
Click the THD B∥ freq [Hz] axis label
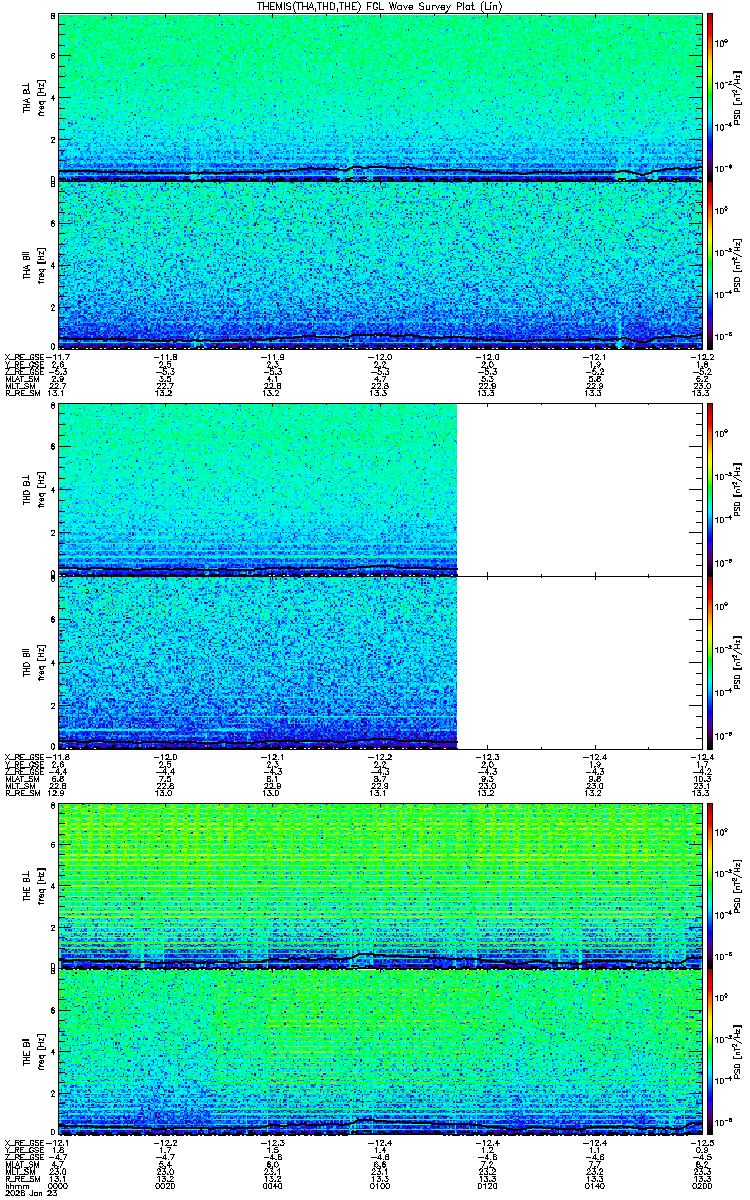coord(42,661)
